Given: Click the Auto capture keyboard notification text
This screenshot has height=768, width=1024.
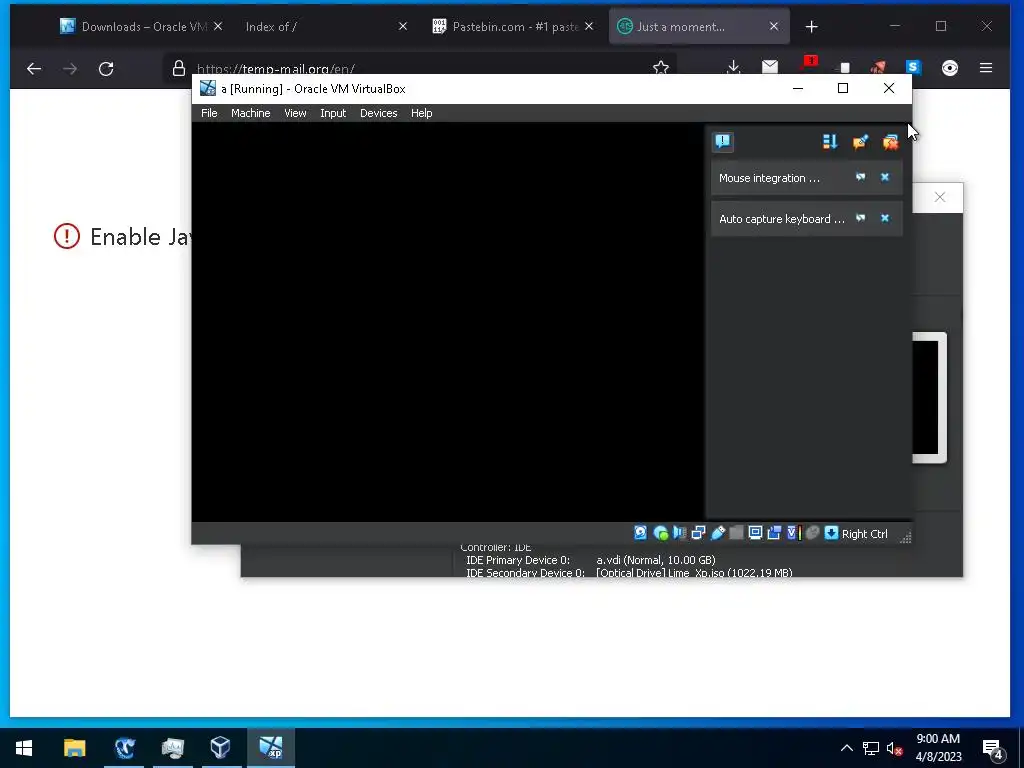Looking at the screenshot, I should (x=782, y=219).
